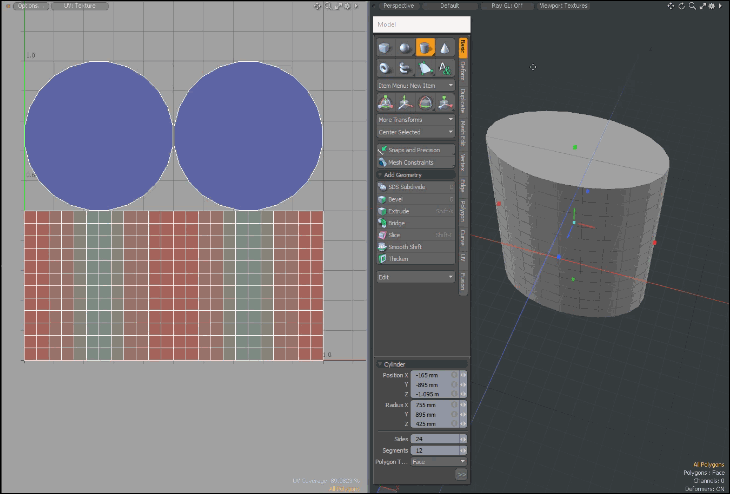Open the More Transforms dropdown
This screenshot has height=494, width=730.
415,119
